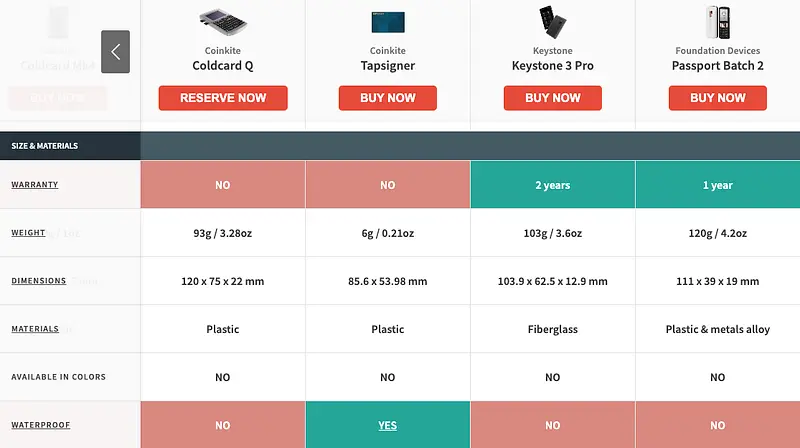Open Passport Batch 2 title link
This screenshot has height=448, width=800.
[717, 67]
